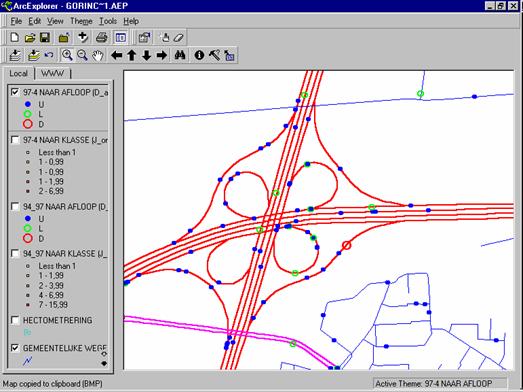
Task: Click the large red D circle on the map
Action: (x=346, y=246)
